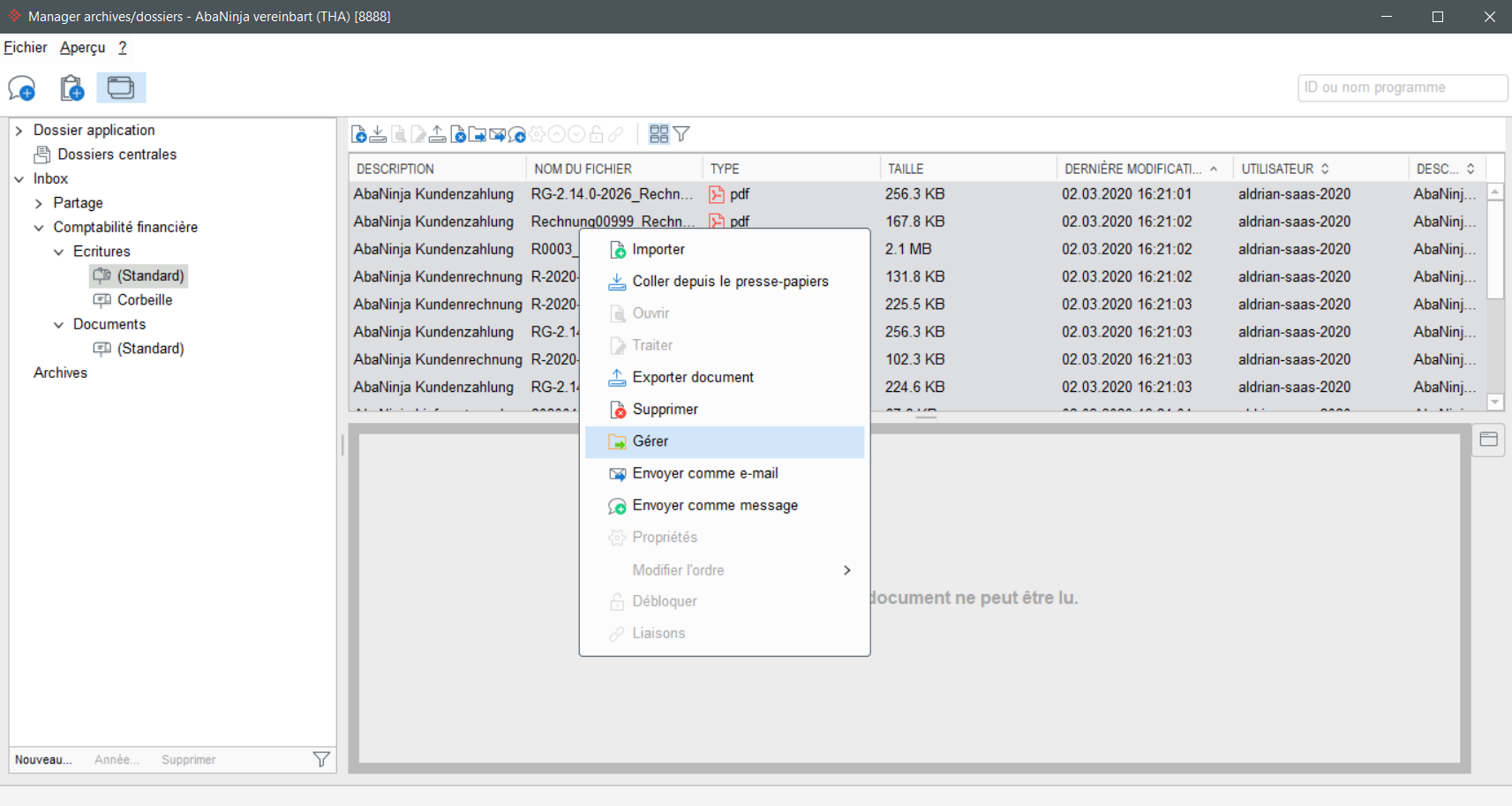
Task: Click the Delete document toolbar icon
Action: click(457, 134)
